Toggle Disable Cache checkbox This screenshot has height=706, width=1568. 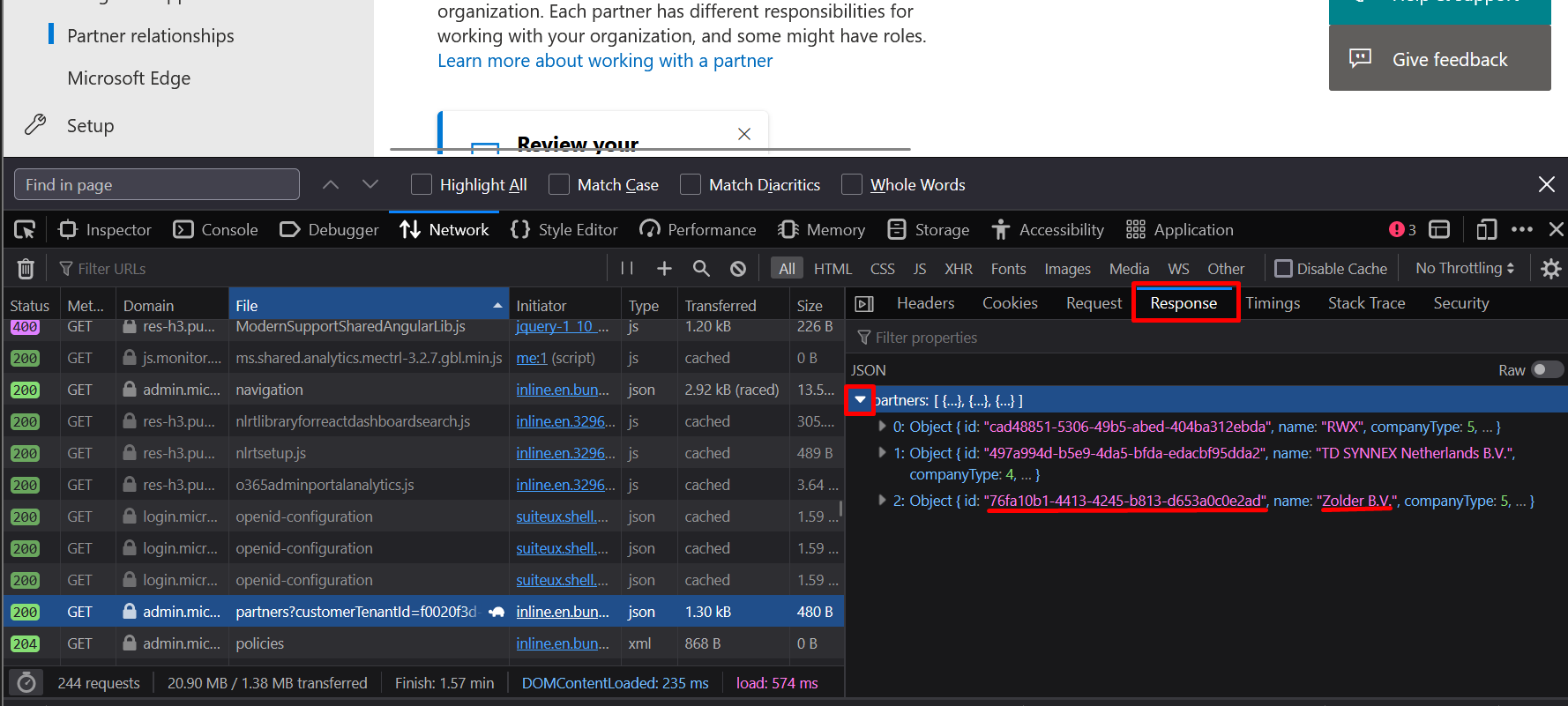1284,269
